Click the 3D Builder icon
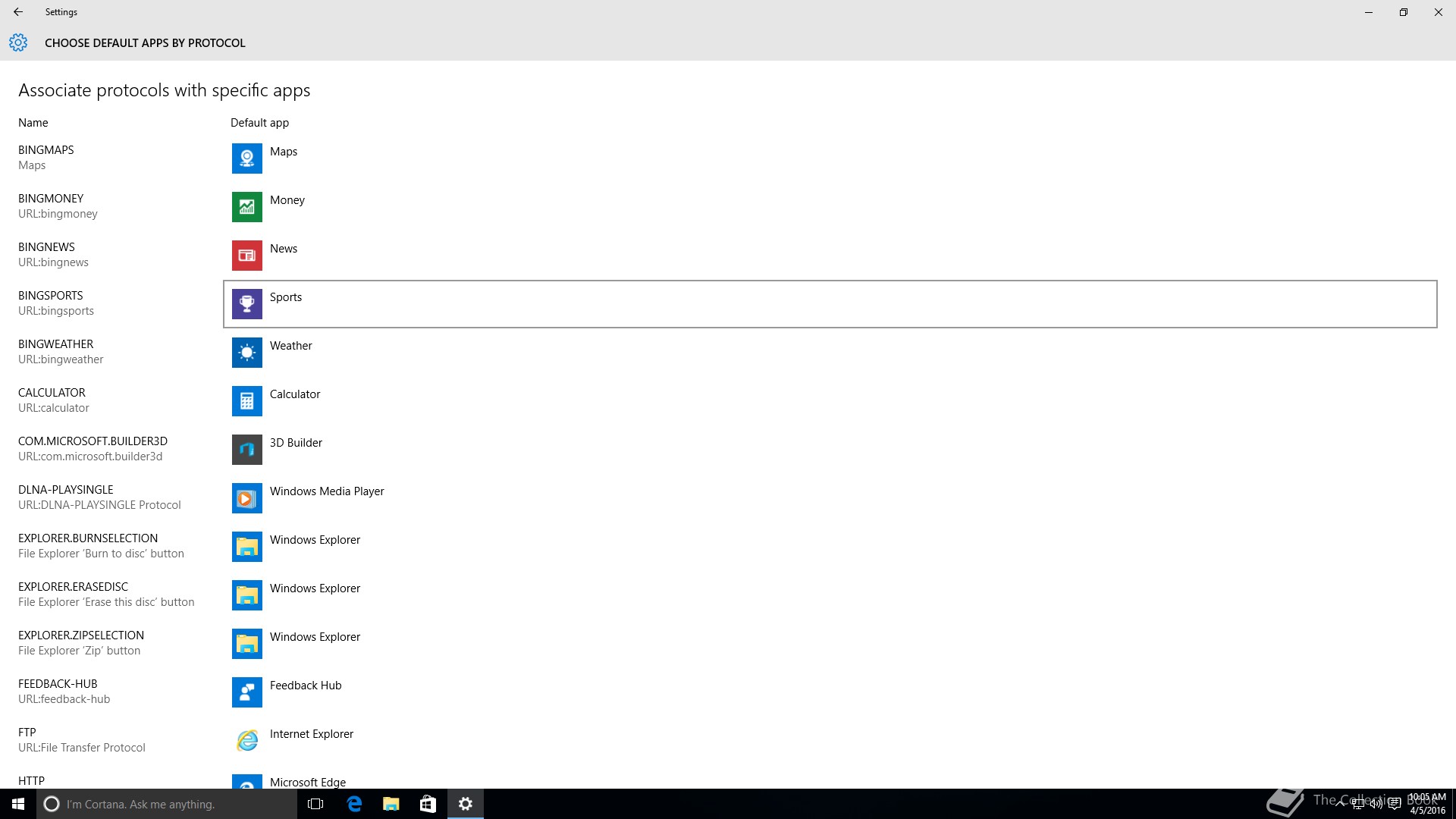 click(246, 450)
